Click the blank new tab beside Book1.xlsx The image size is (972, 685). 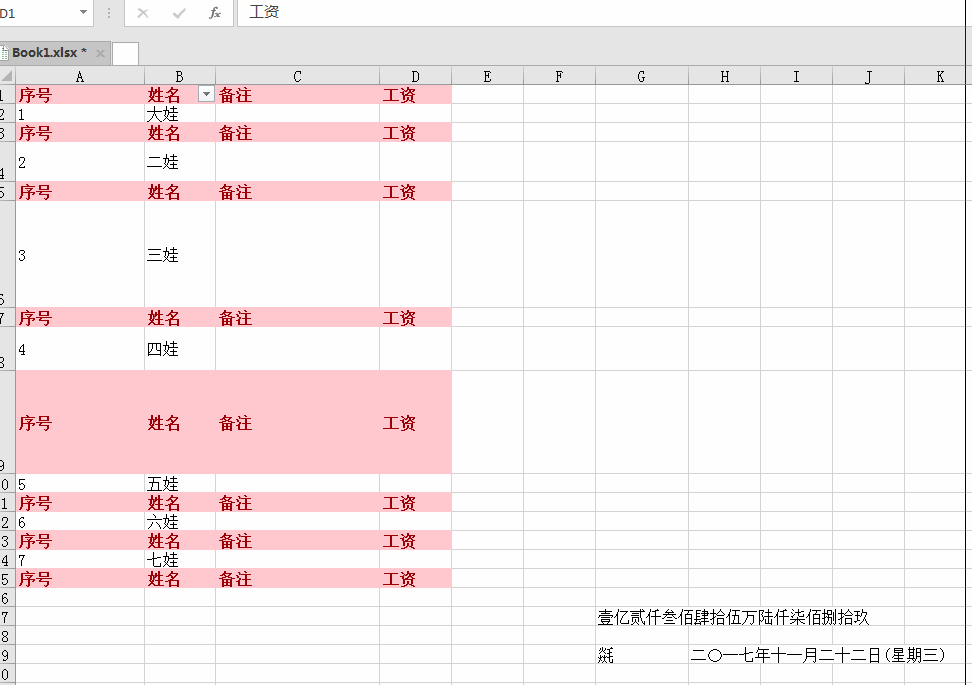(125, 53)
